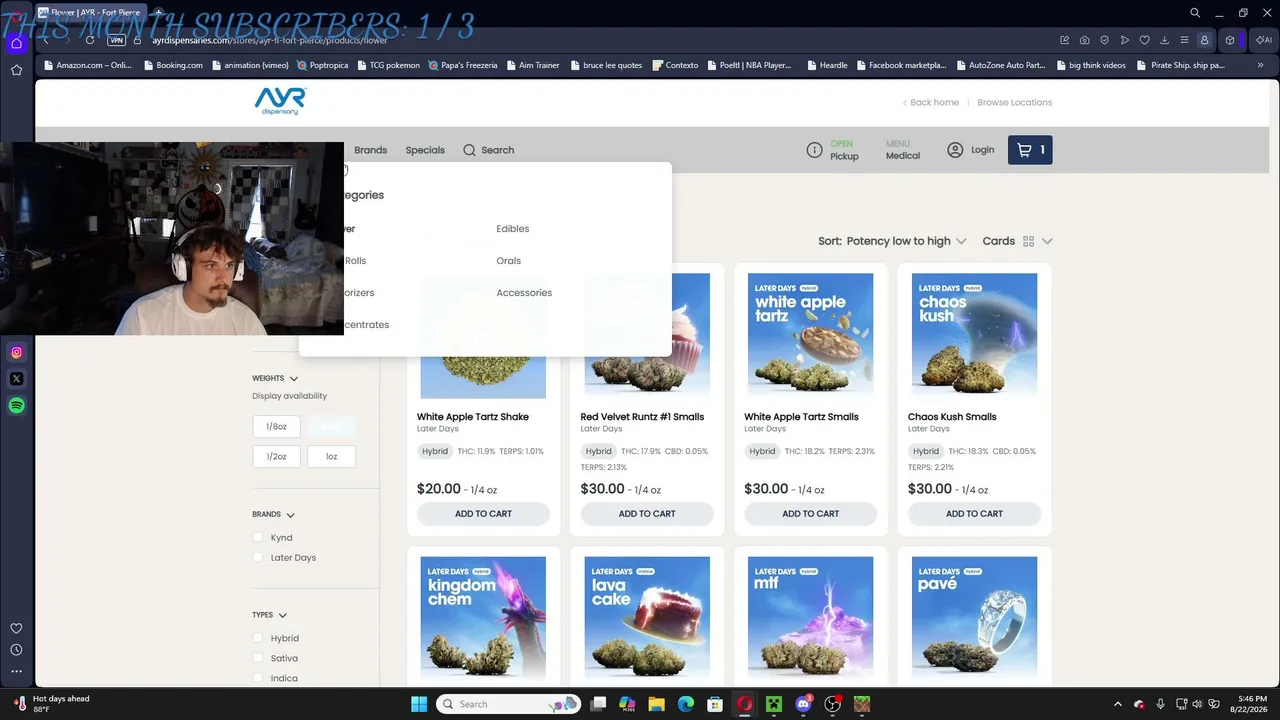1280x720 pixels.
Task: Check the Hybrid type checkbox
Action: click(x=258, y=638)
